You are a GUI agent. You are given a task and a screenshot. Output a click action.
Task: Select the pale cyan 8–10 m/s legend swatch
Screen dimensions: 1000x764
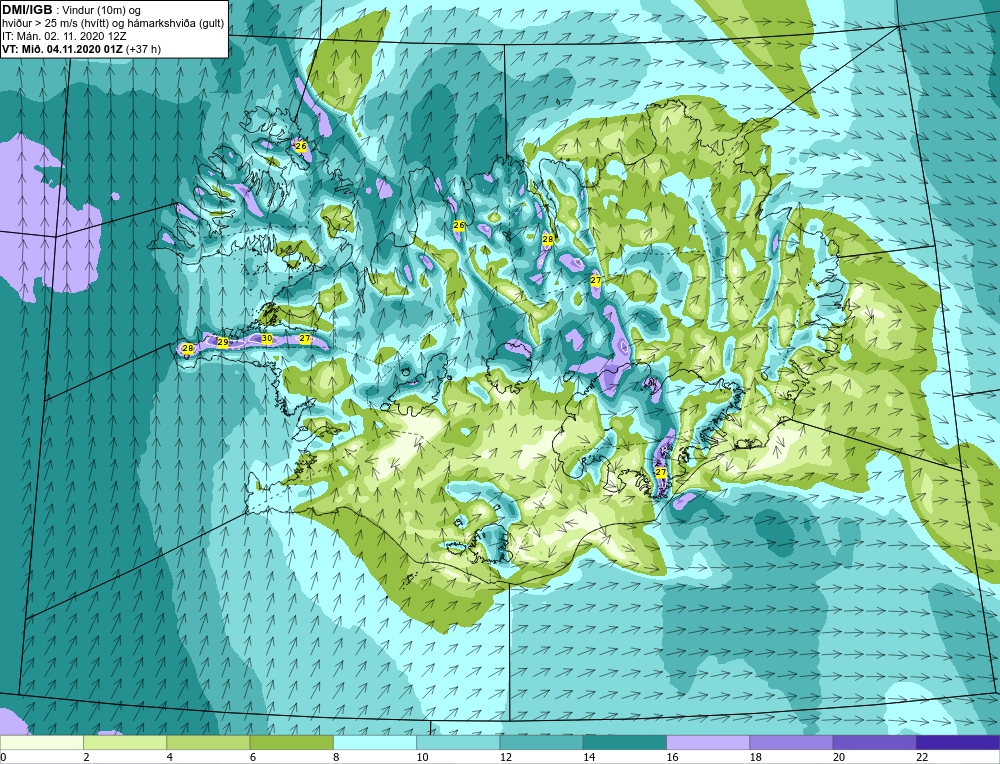click(375, 742)
